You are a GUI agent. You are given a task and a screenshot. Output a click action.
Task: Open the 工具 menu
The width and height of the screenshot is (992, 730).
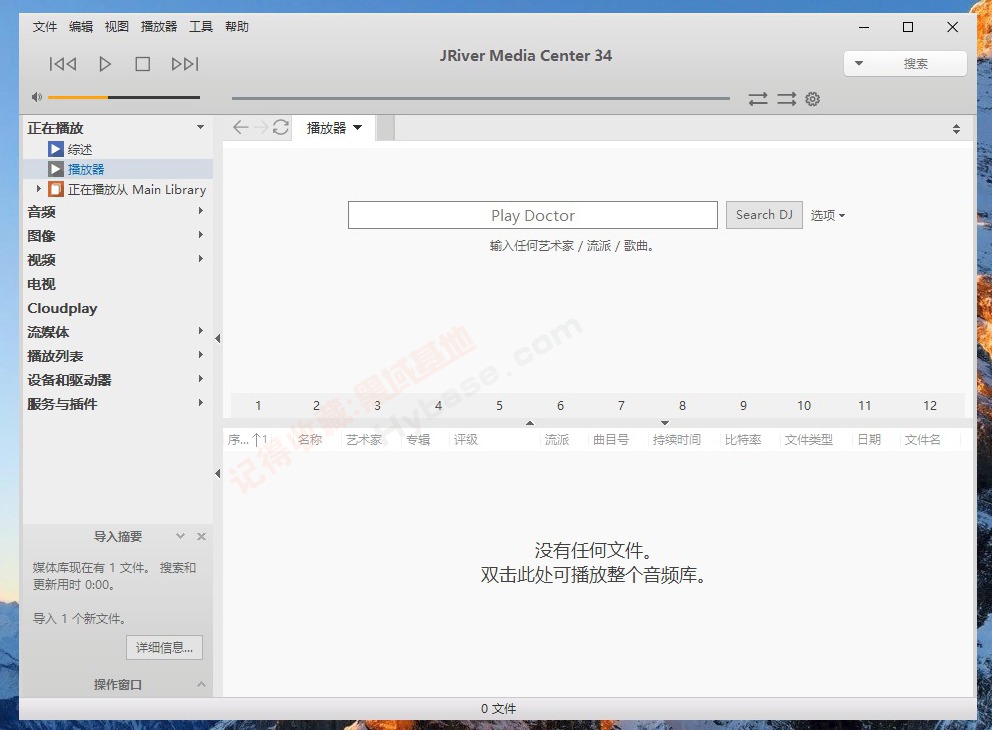[x=201, y=27]
